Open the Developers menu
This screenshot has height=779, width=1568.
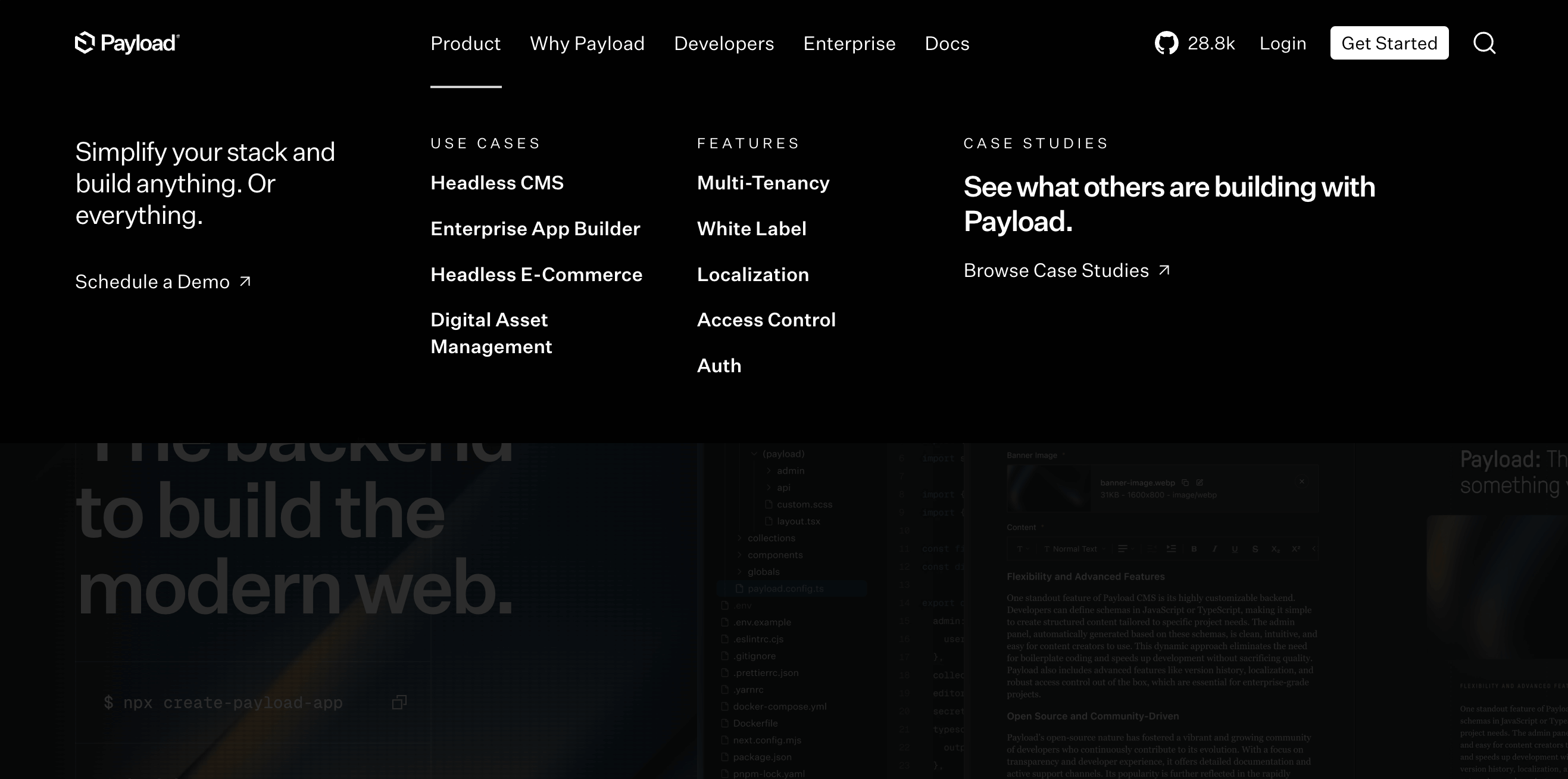[x=724, y=43]
